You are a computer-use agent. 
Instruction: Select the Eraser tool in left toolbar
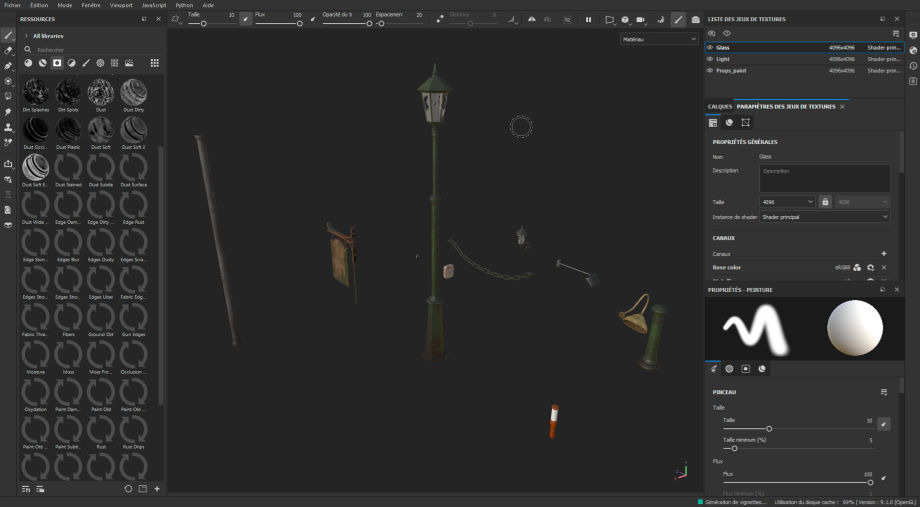[8, 50]
